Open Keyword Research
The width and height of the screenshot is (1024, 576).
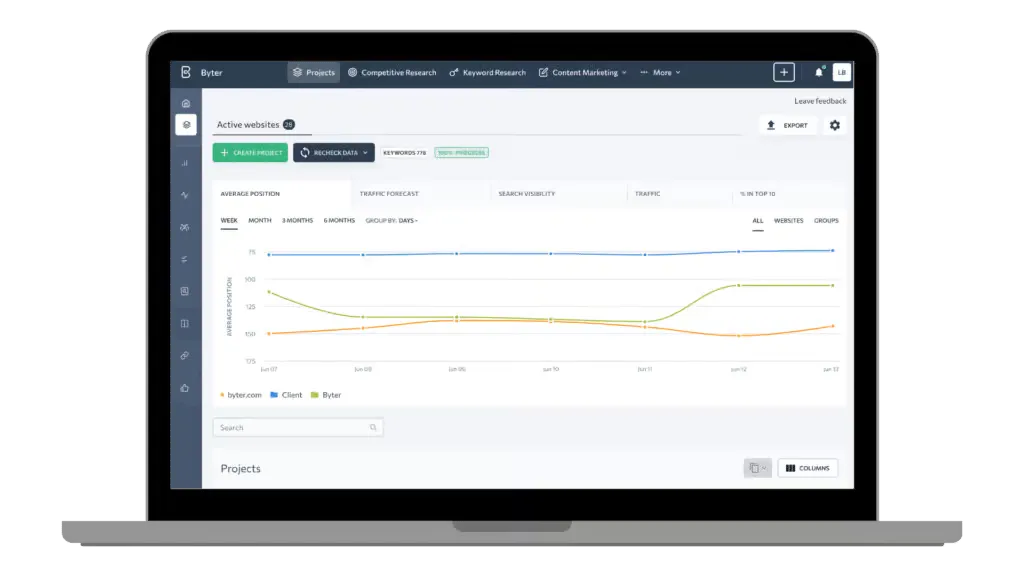(x=487, y=72)
